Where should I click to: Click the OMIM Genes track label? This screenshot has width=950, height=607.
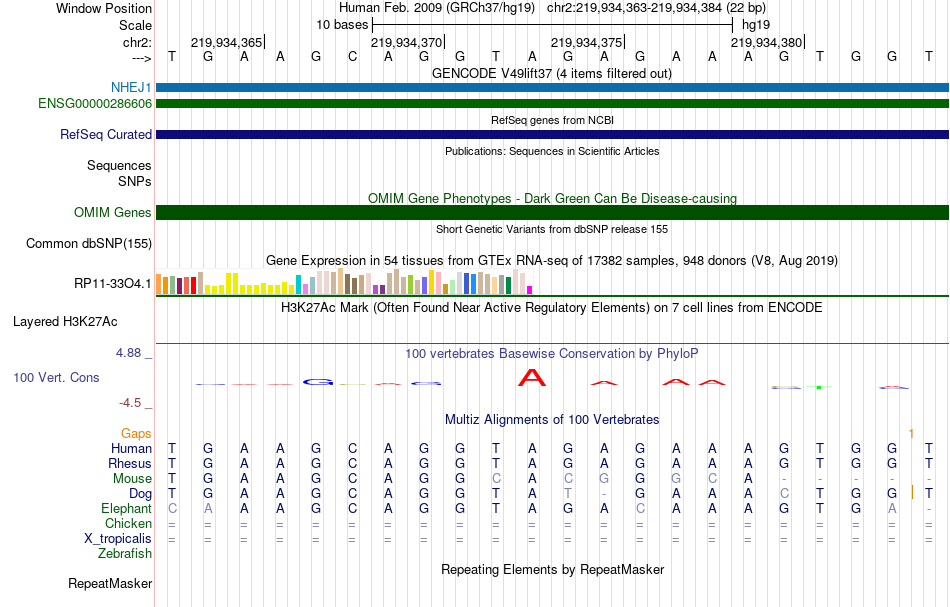pos(113,213)
